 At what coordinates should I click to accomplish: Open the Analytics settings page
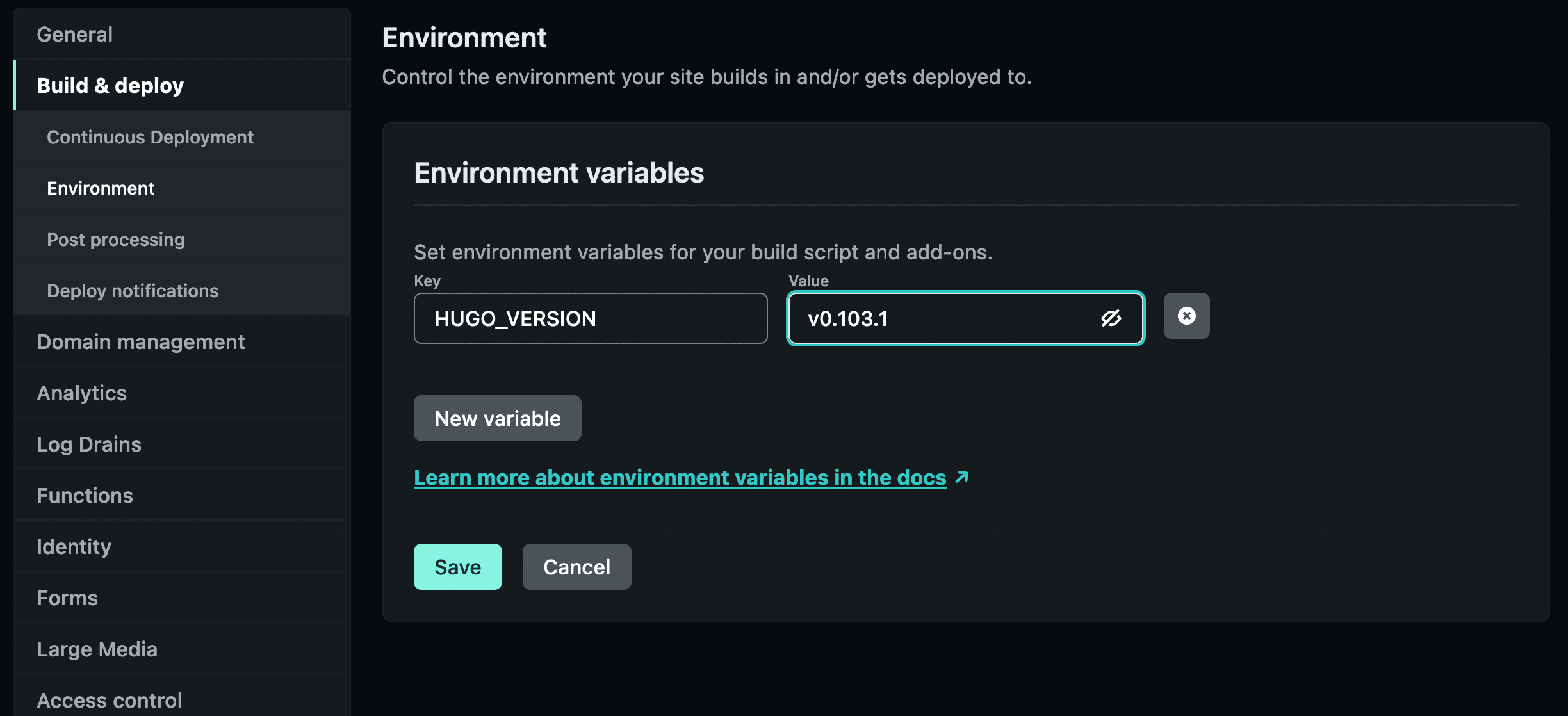pyautogui.click(x=81, y=393)
